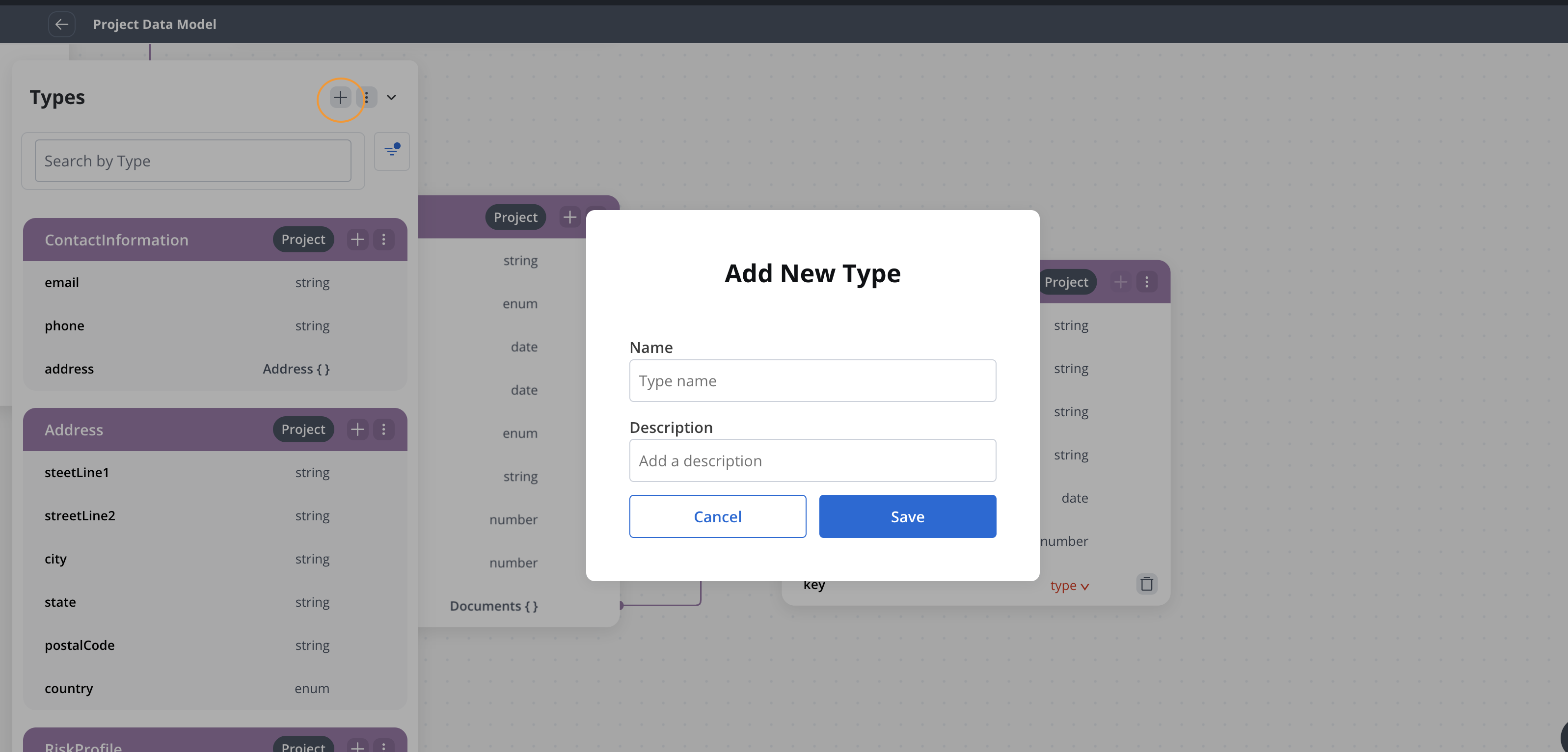Cancel the Add New Type dialog

[718, 516]
